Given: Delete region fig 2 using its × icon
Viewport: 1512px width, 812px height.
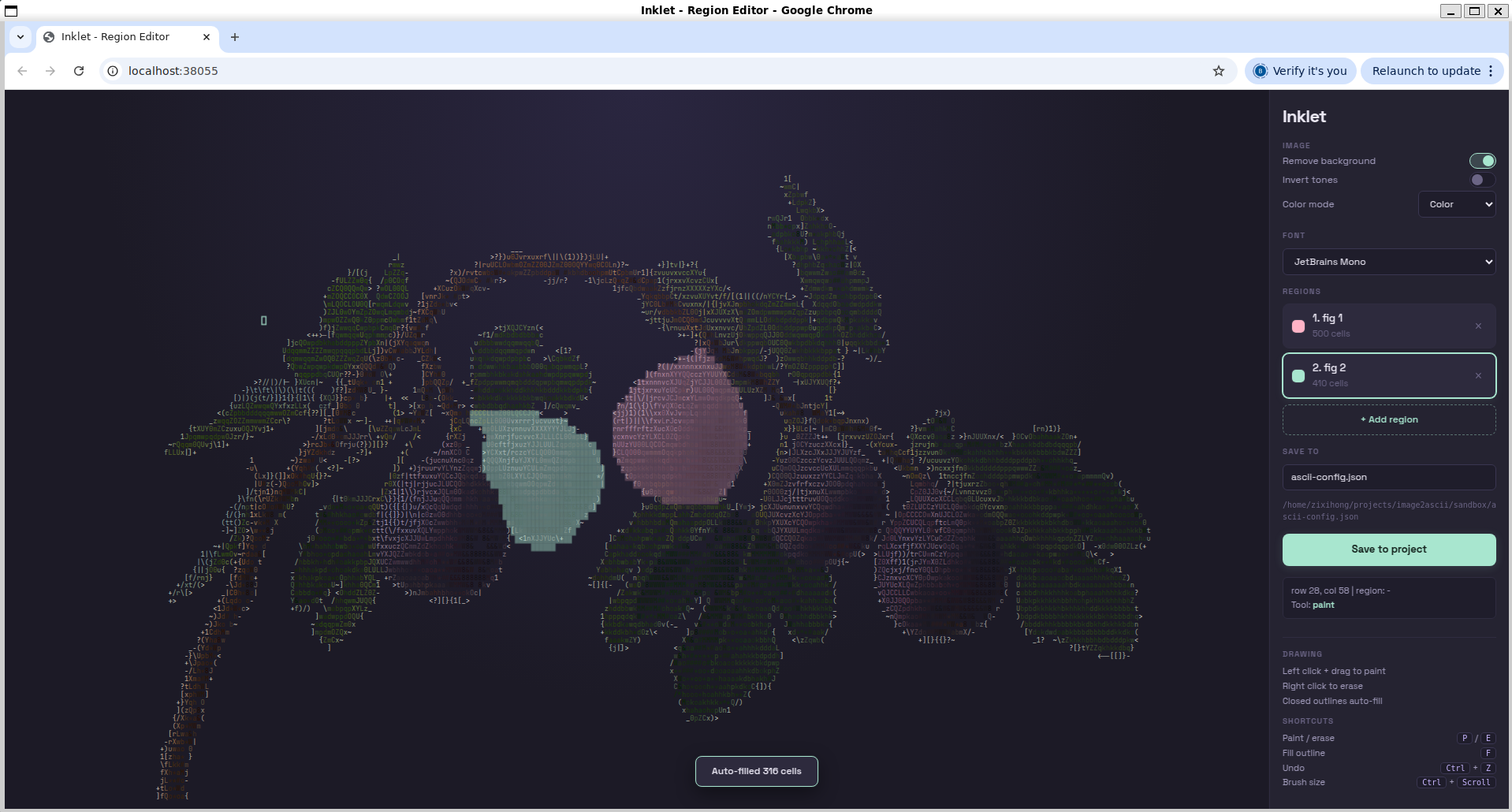Looking at the screenshot, I should click(1478, 375).
